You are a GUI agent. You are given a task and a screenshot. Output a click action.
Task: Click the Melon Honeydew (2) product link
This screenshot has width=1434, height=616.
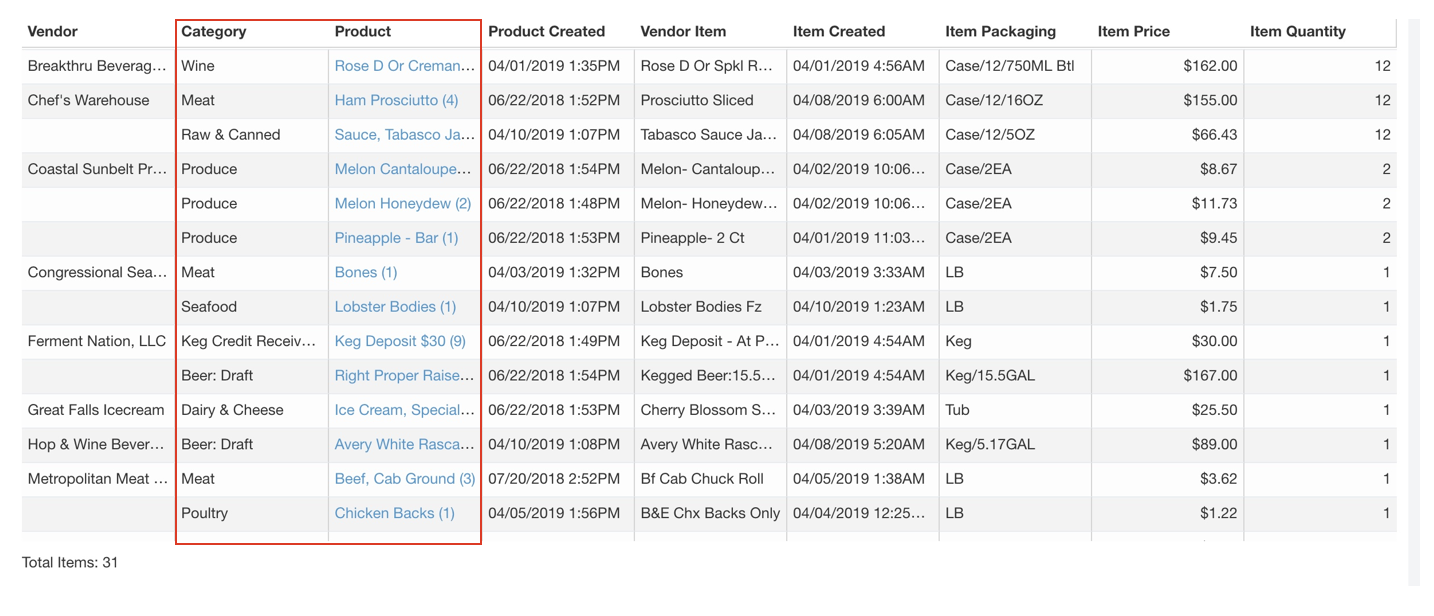point(402,203)
